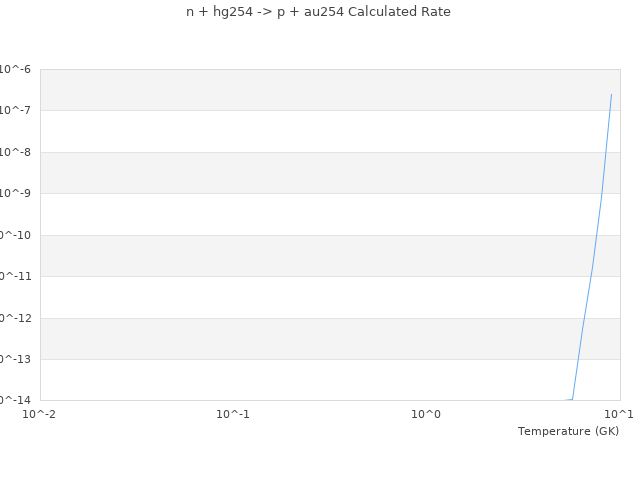Click the 10^-6 y-axis tick label
Viewport: 640px width, 480px height.
[x=15, y=69]
